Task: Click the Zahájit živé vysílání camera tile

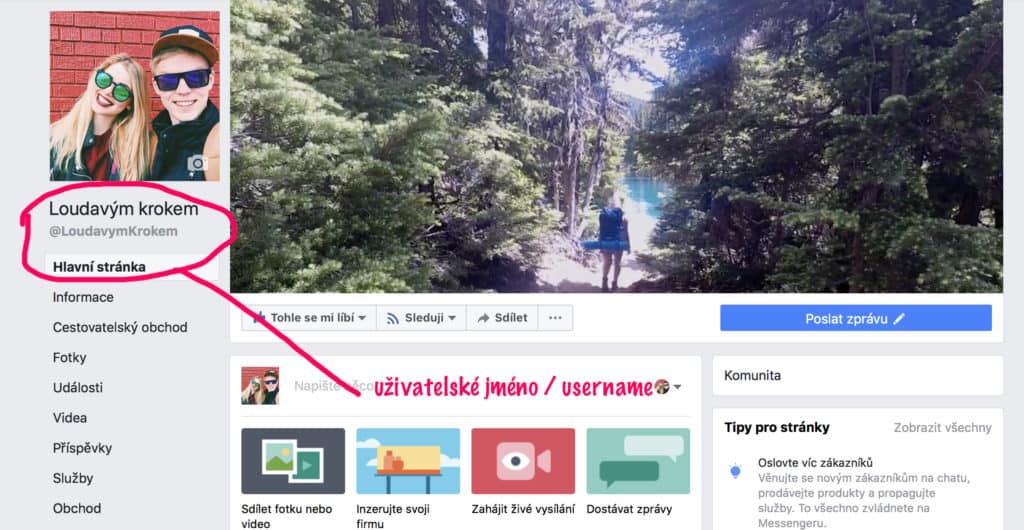Action: pyautogui.click(x=523, y=461)
